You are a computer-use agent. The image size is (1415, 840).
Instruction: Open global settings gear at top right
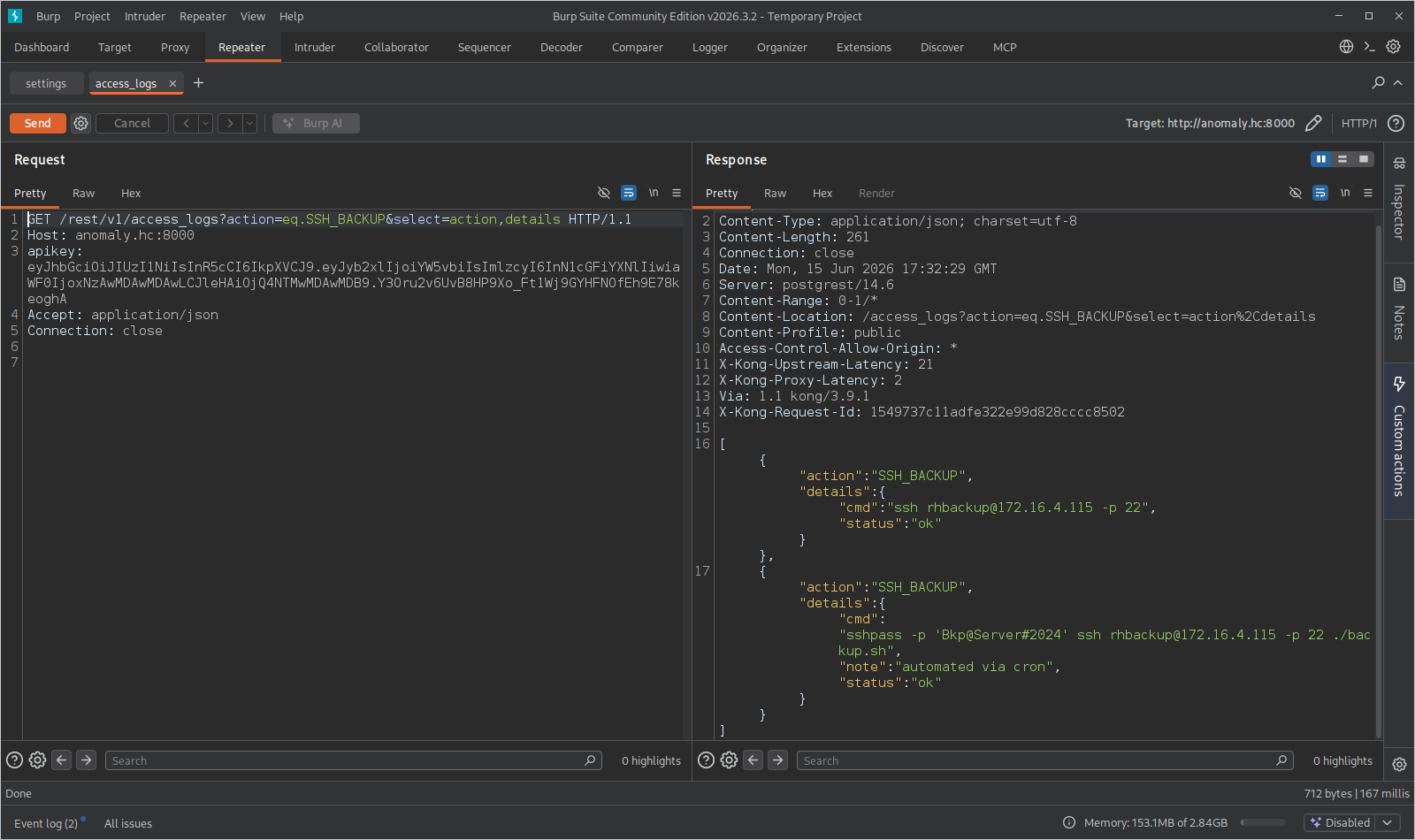[1393, 47]
